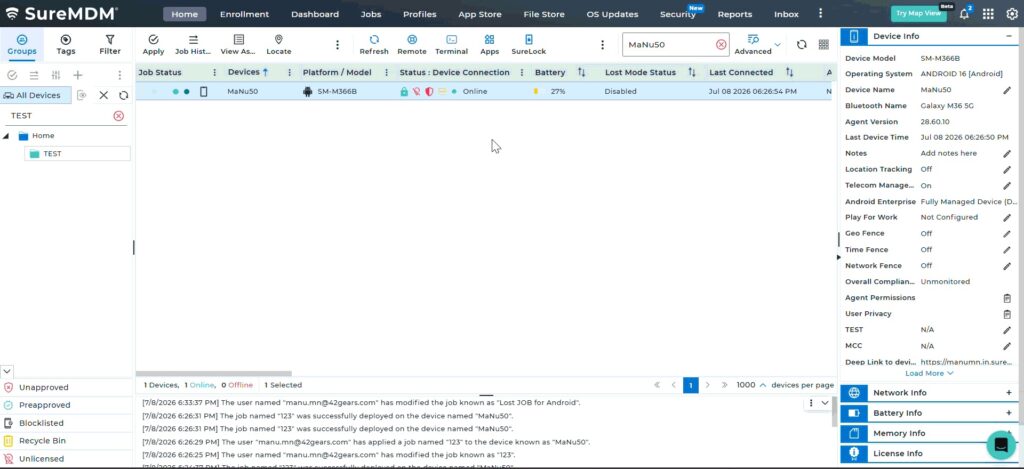1024x469 pixels.
Task: Refresh the groups list icon
Action: tap(123, 95)
